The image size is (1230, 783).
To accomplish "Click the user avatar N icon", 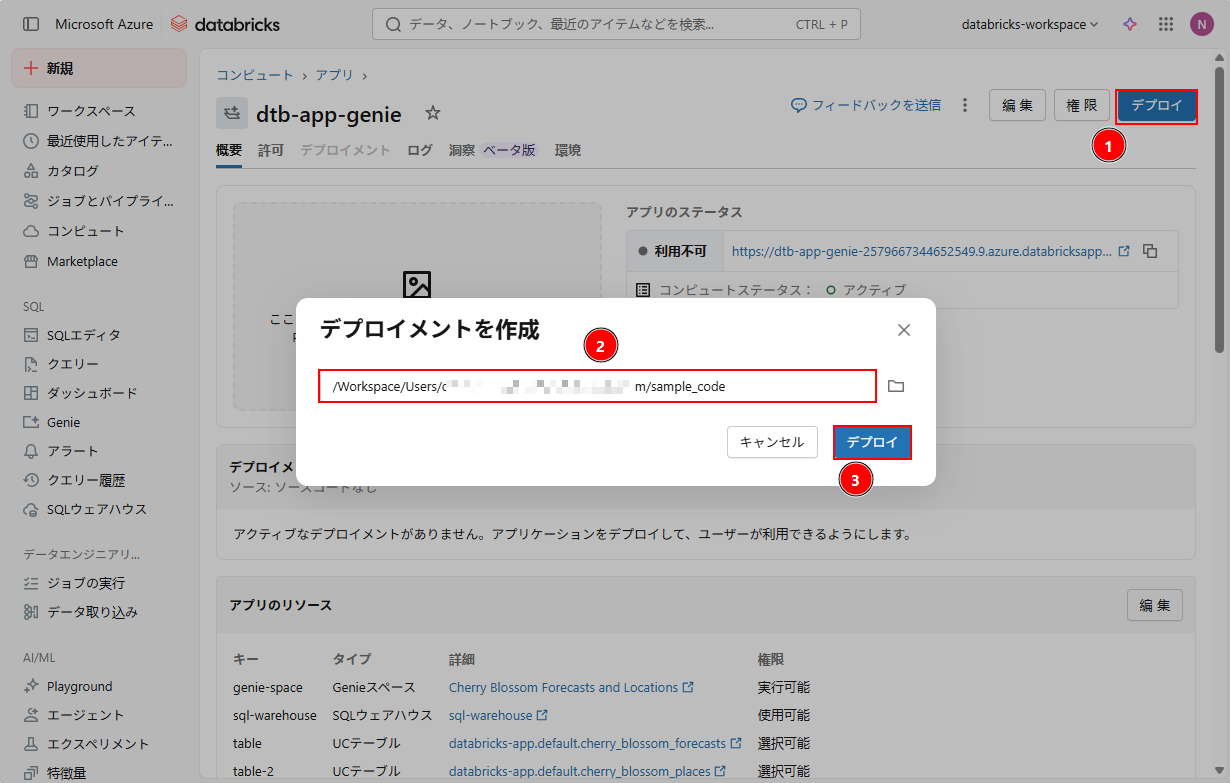I will (1201, 24).
